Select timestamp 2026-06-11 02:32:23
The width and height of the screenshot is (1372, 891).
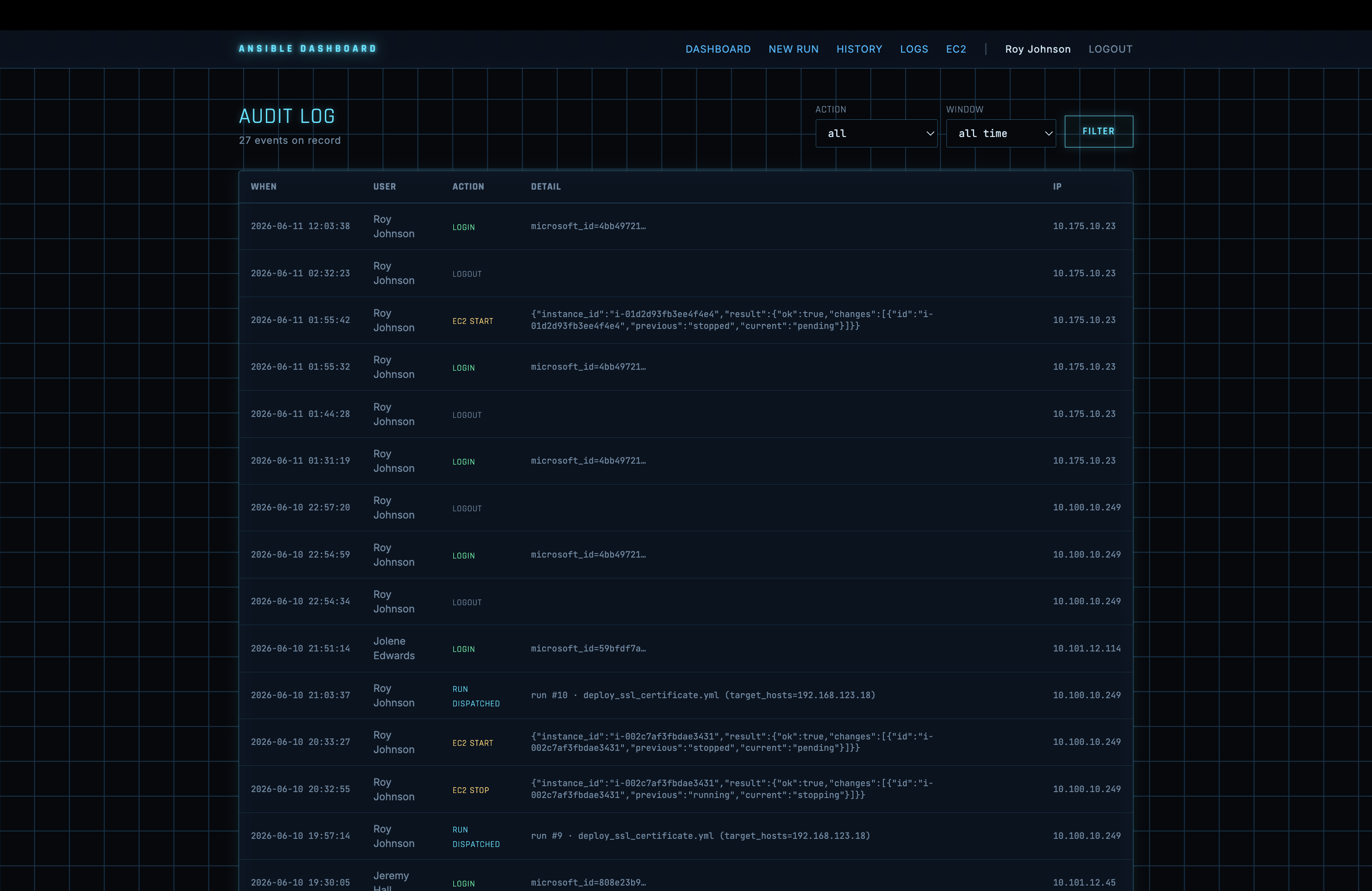tap(300, 273)
